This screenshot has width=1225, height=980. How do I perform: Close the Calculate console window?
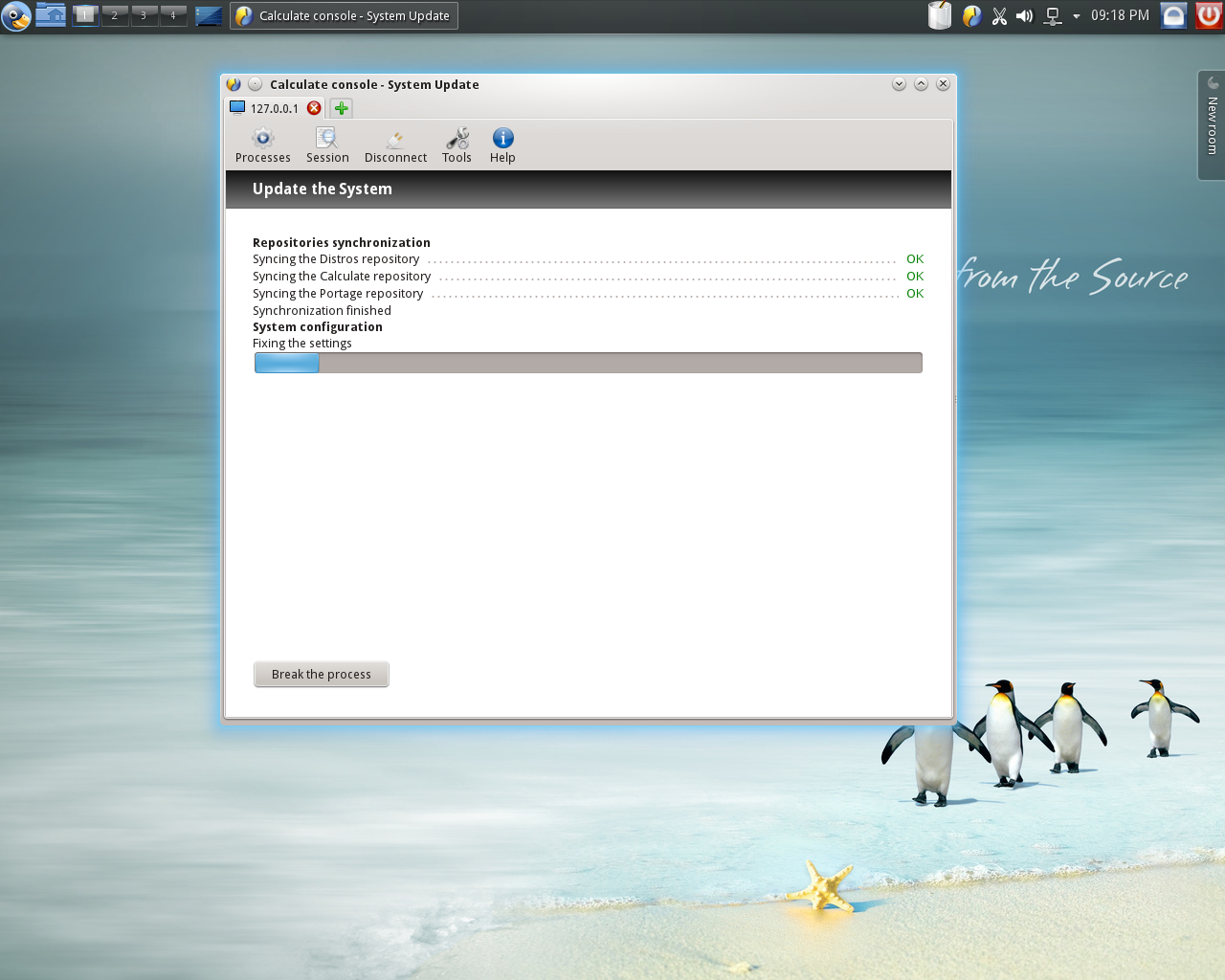(943, 84)
